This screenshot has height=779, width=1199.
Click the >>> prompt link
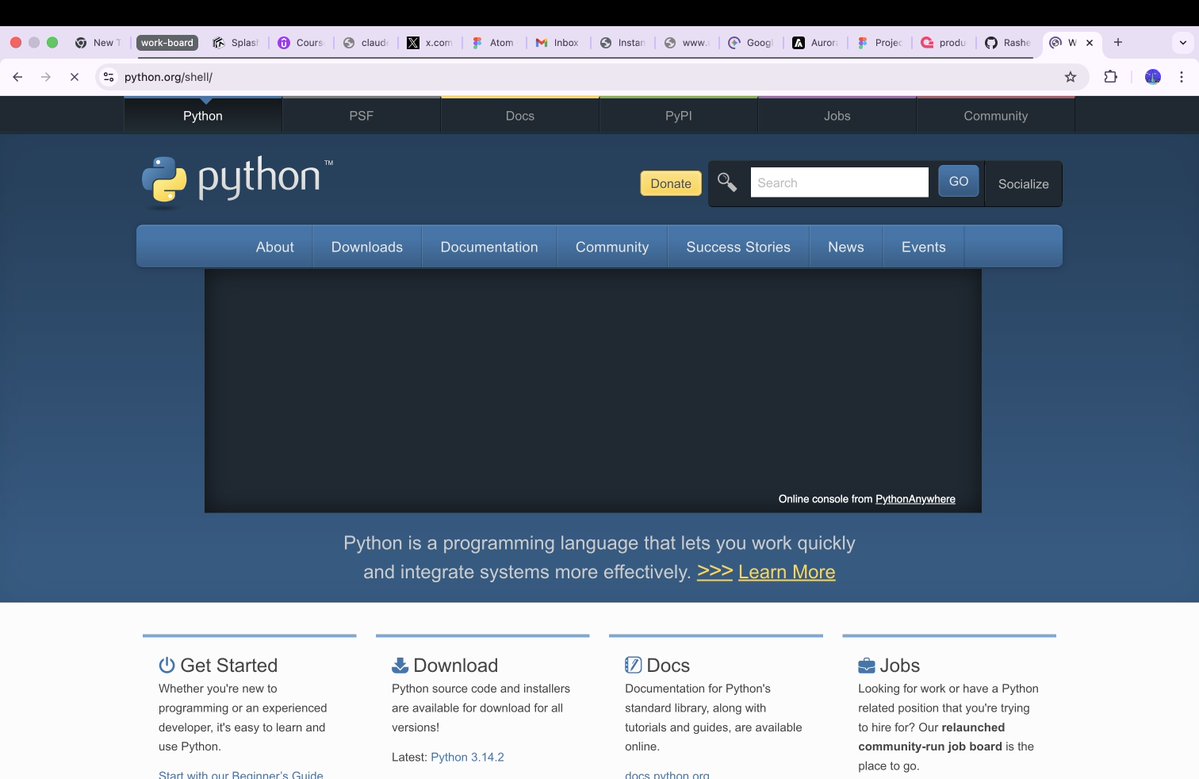pyautogui.click(x=715, y=572)
